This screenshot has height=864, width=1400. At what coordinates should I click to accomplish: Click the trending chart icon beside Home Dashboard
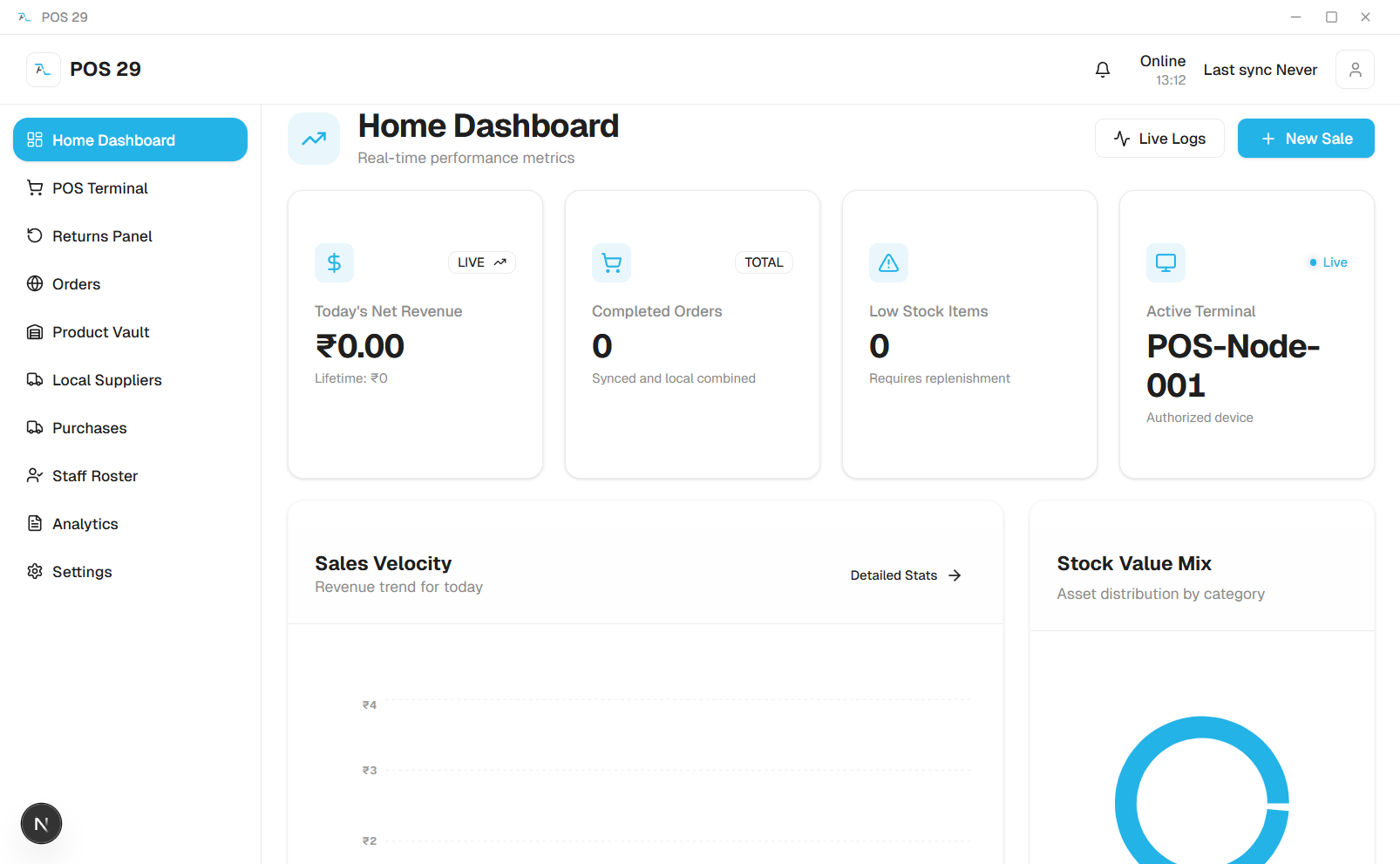point(314,139)
